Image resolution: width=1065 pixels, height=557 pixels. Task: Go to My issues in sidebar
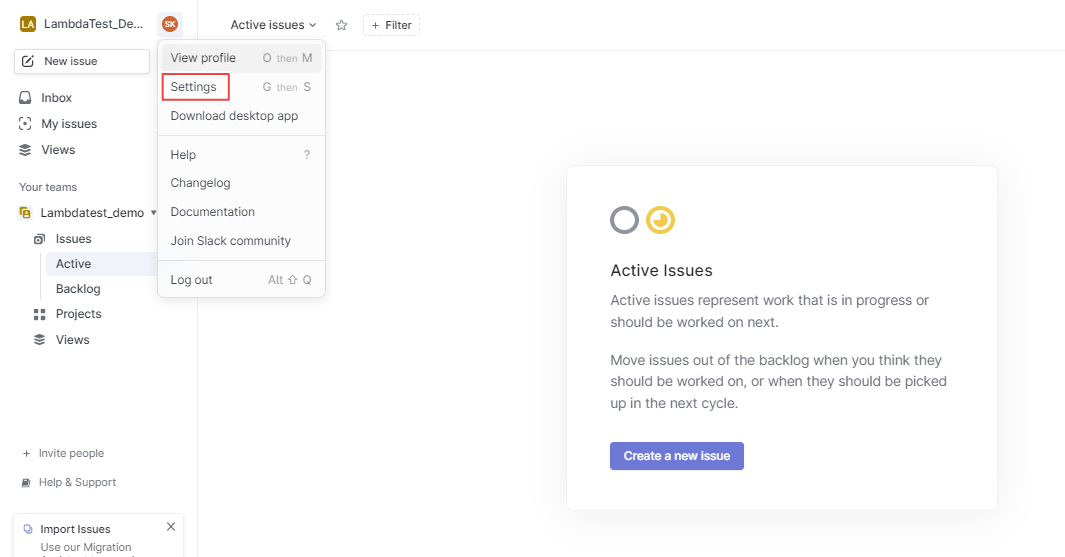click(x=68, y=124)
